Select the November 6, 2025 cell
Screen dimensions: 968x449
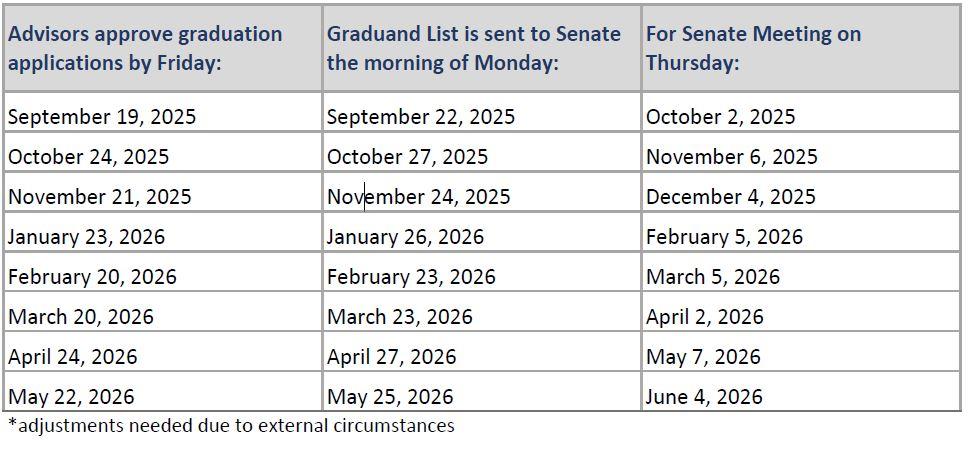(732, 157)
